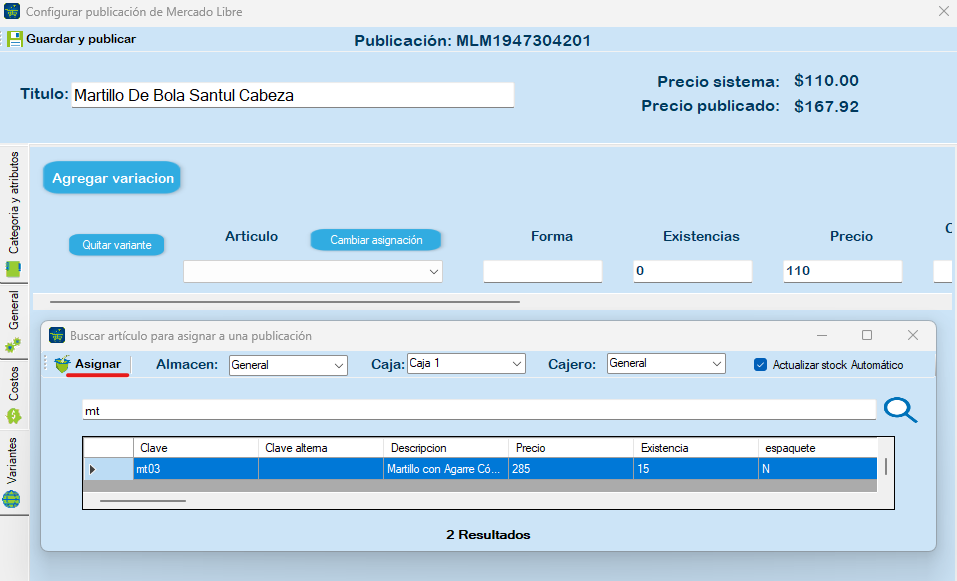Click the Costos tab icon
957x581 pixels.
pos(13,415)
